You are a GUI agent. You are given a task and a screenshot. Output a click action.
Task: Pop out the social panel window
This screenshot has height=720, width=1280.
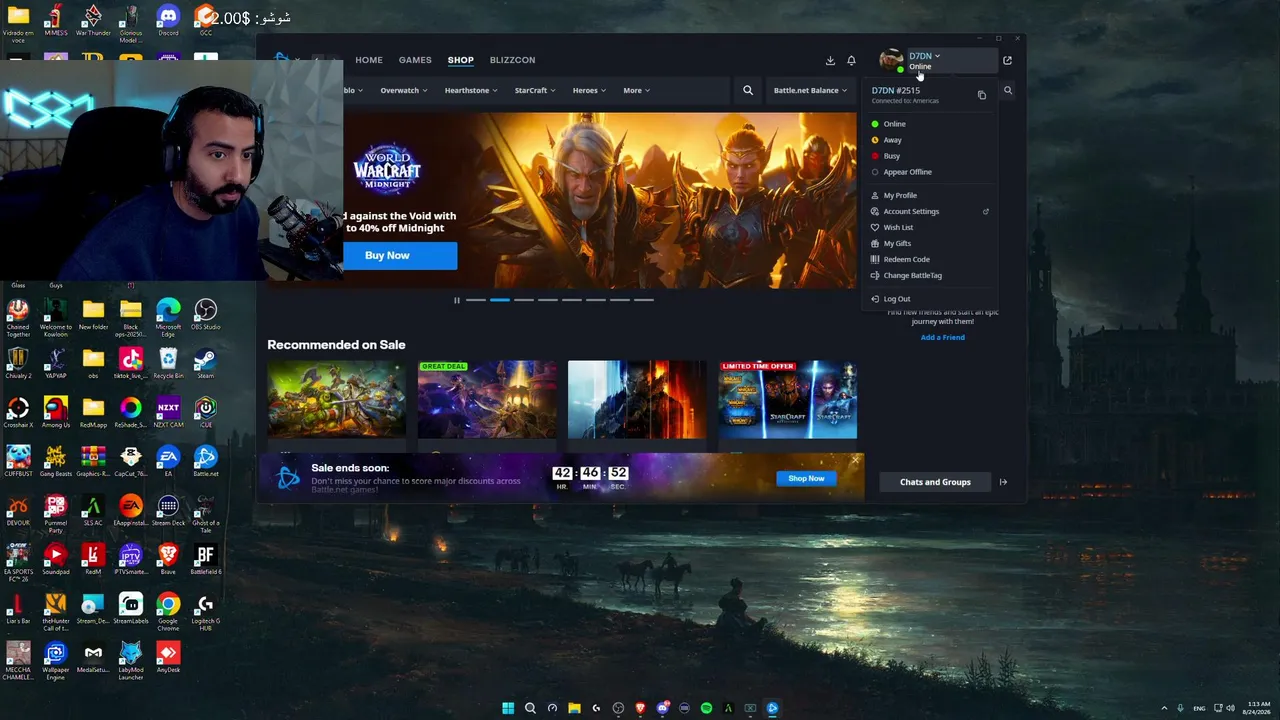pos(1007,60)
